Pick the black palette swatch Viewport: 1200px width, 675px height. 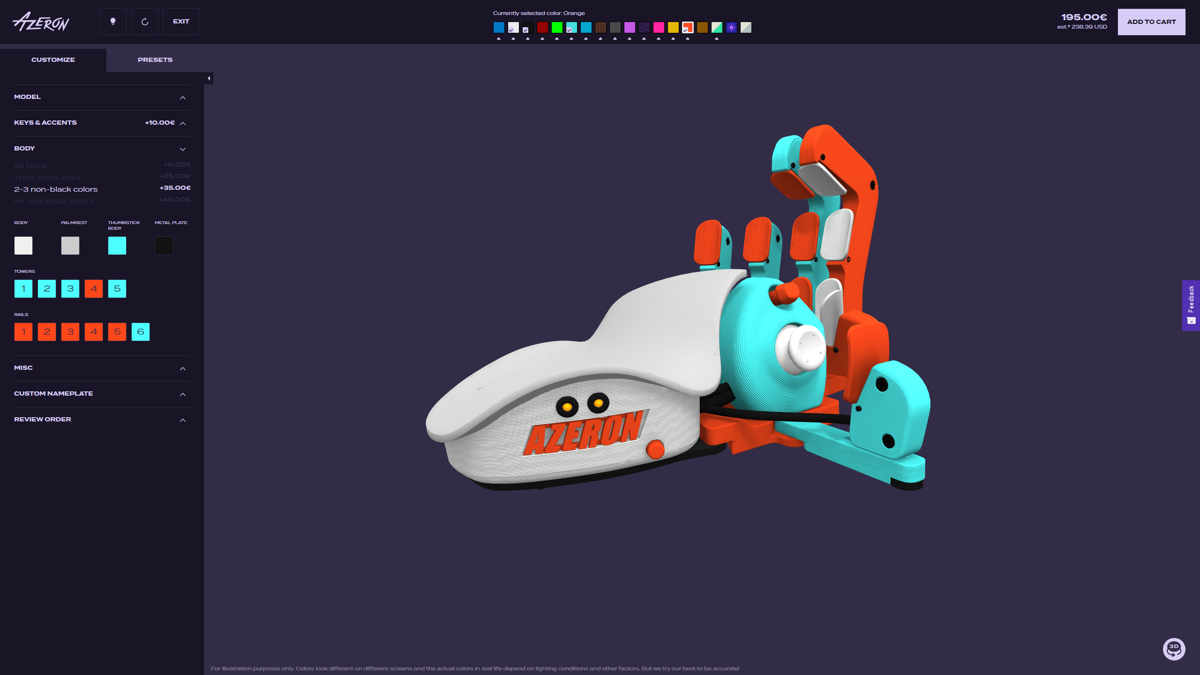point(528,28)
